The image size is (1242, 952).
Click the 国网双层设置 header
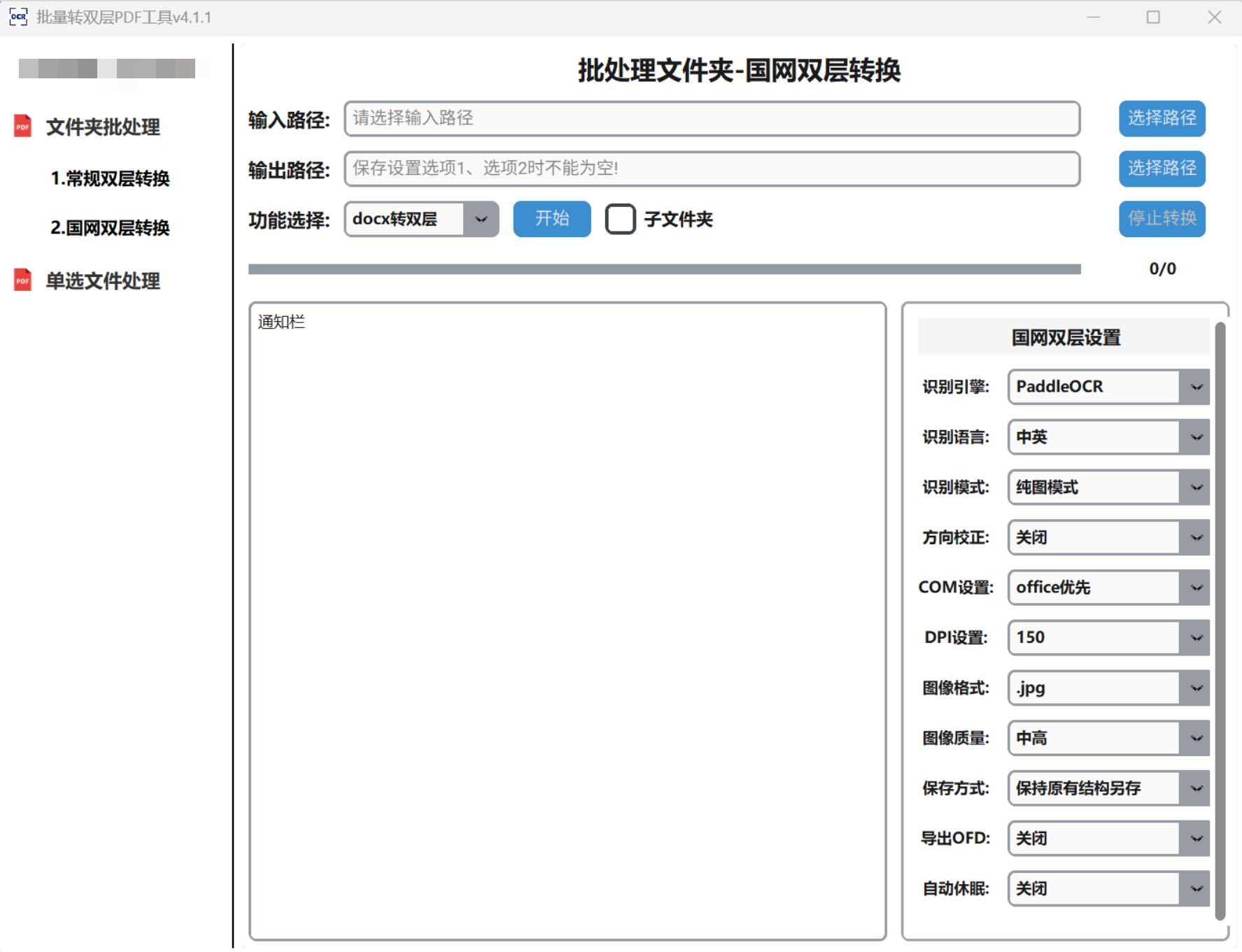1064,338
